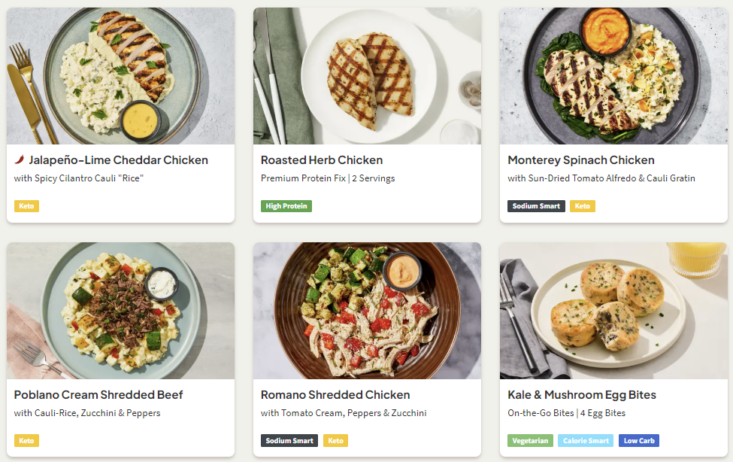Click the Jalapeño-Lime Cheddar Chicken title
The width and height of the screenshot is (733, 462).
118,160
